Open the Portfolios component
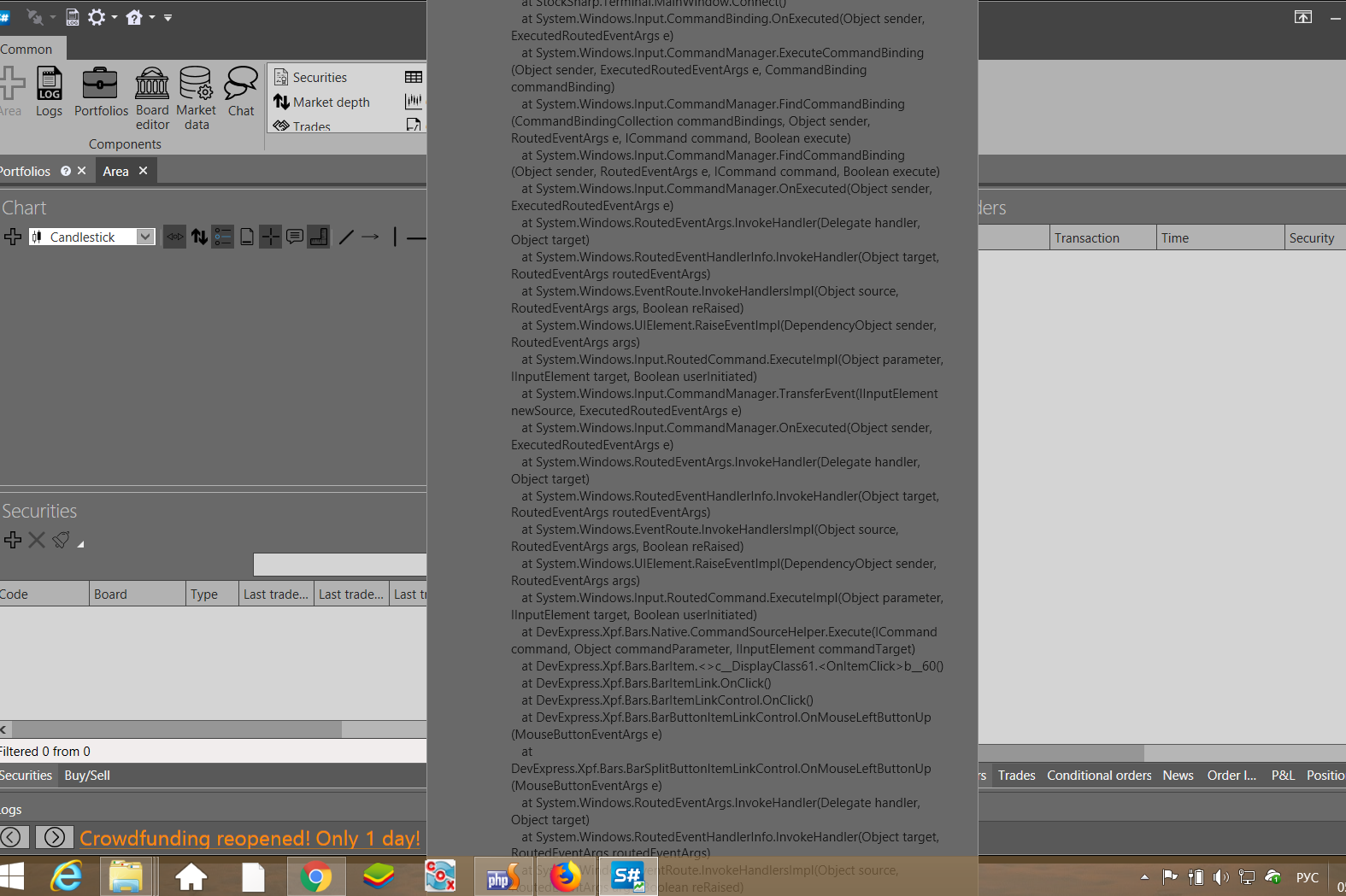Viewport: 1346px width, 896px height. click(101, 92)
